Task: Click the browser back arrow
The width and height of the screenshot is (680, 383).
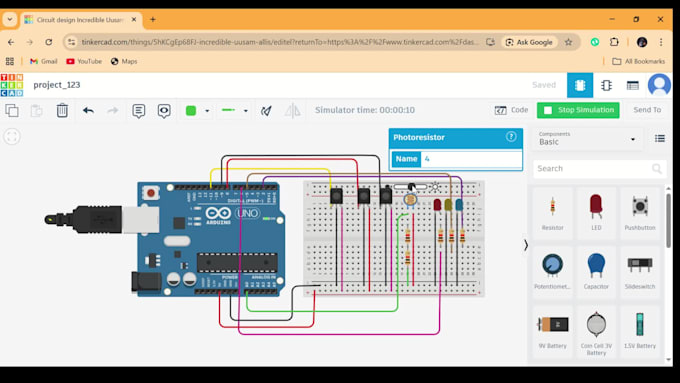Action: (x=11, y=42)
